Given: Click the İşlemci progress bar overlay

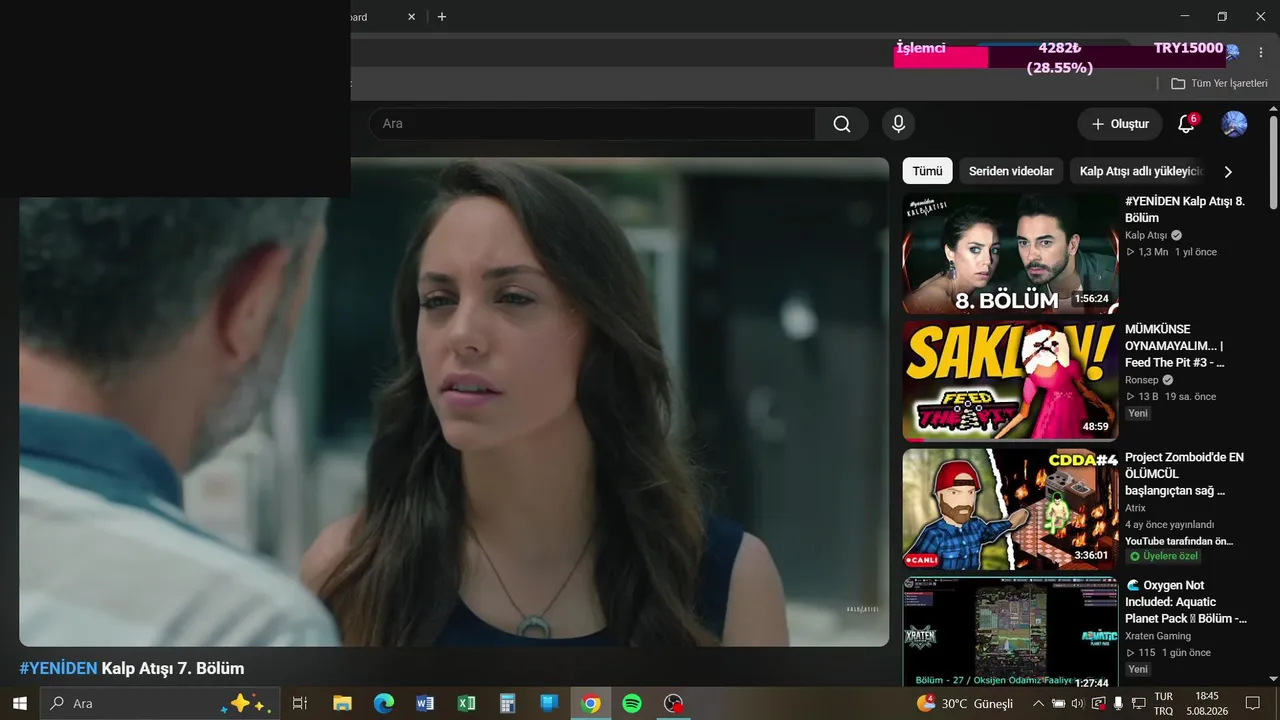Looking at the screenshot, I should click(x=1060, y=57).
